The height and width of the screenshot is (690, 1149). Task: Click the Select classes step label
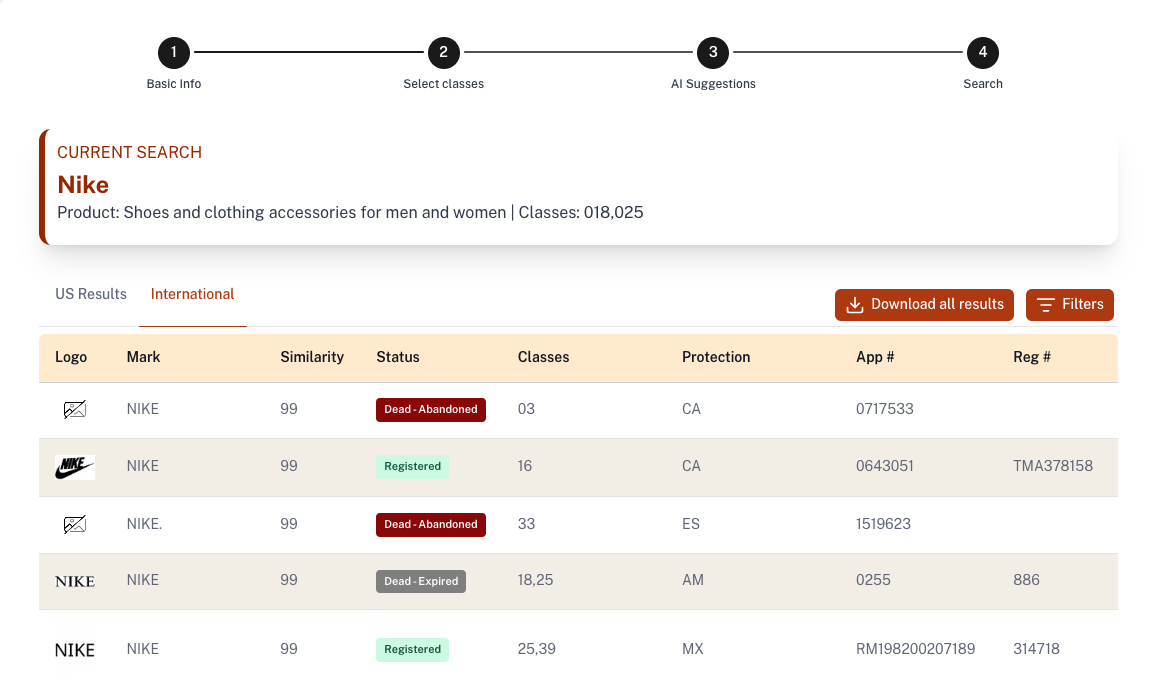pyautogui.click(x=443, y=84)
